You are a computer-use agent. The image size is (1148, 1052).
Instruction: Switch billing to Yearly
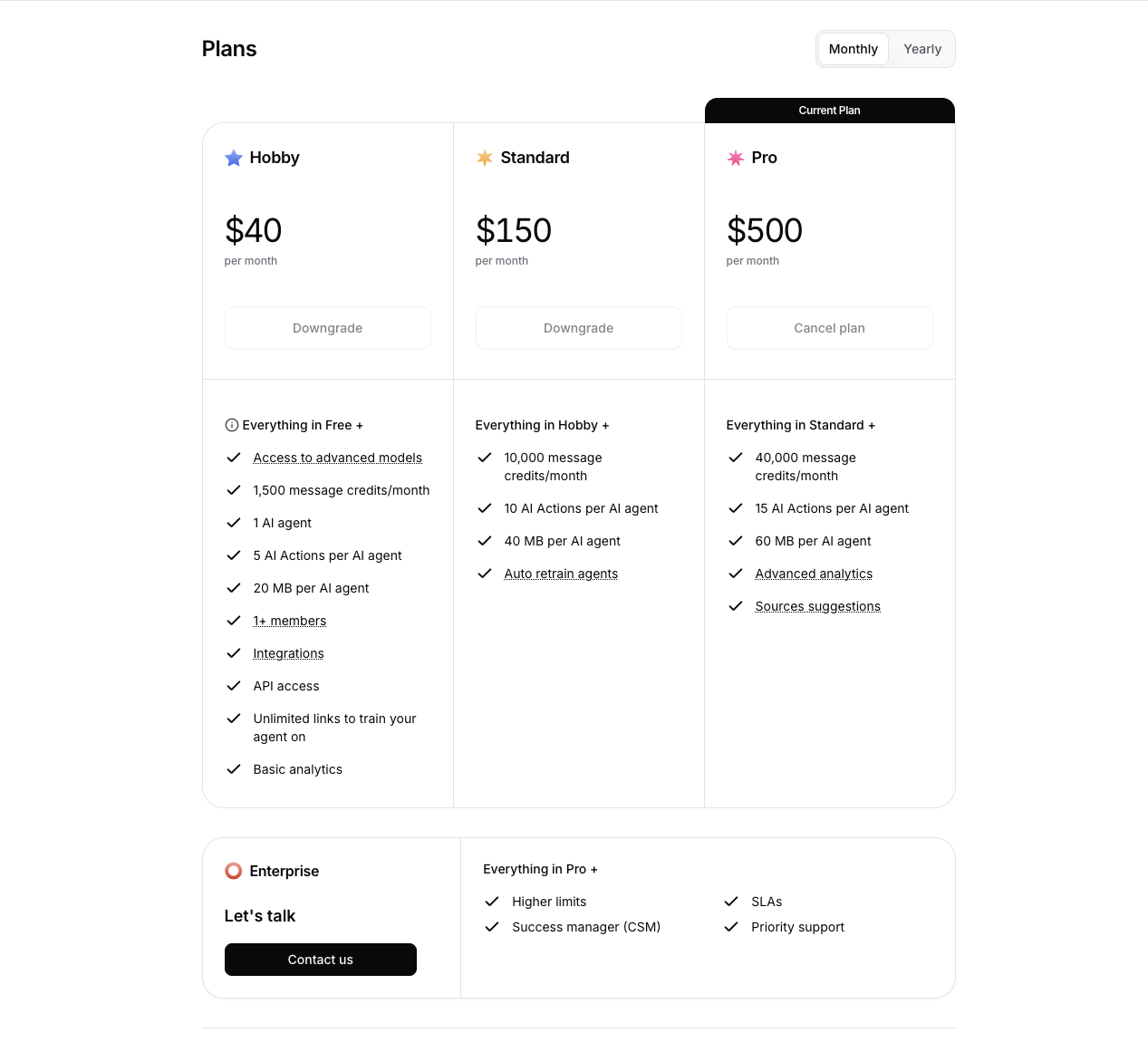click(921, 49)
